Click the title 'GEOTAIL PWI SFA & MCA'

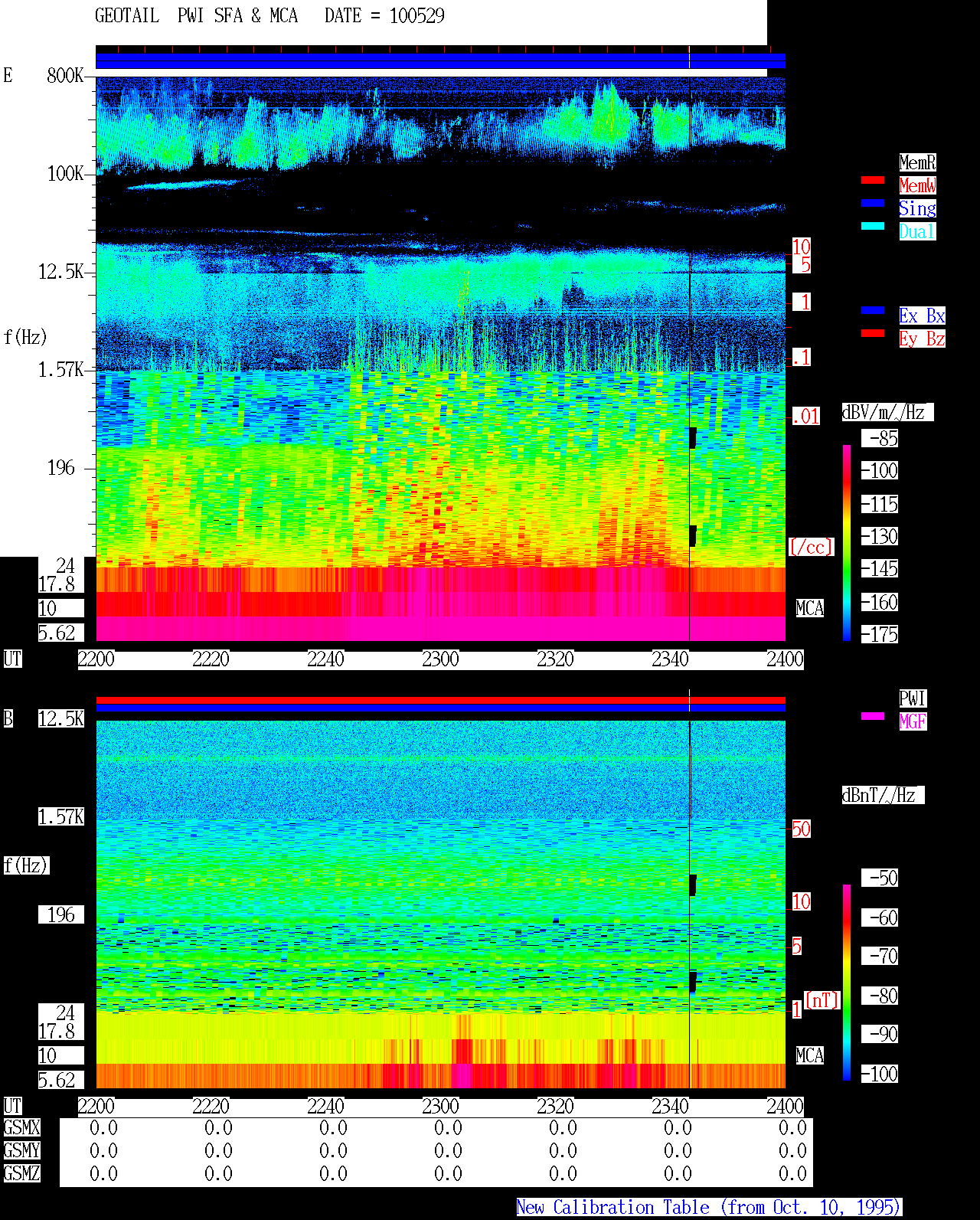point(197,16)
